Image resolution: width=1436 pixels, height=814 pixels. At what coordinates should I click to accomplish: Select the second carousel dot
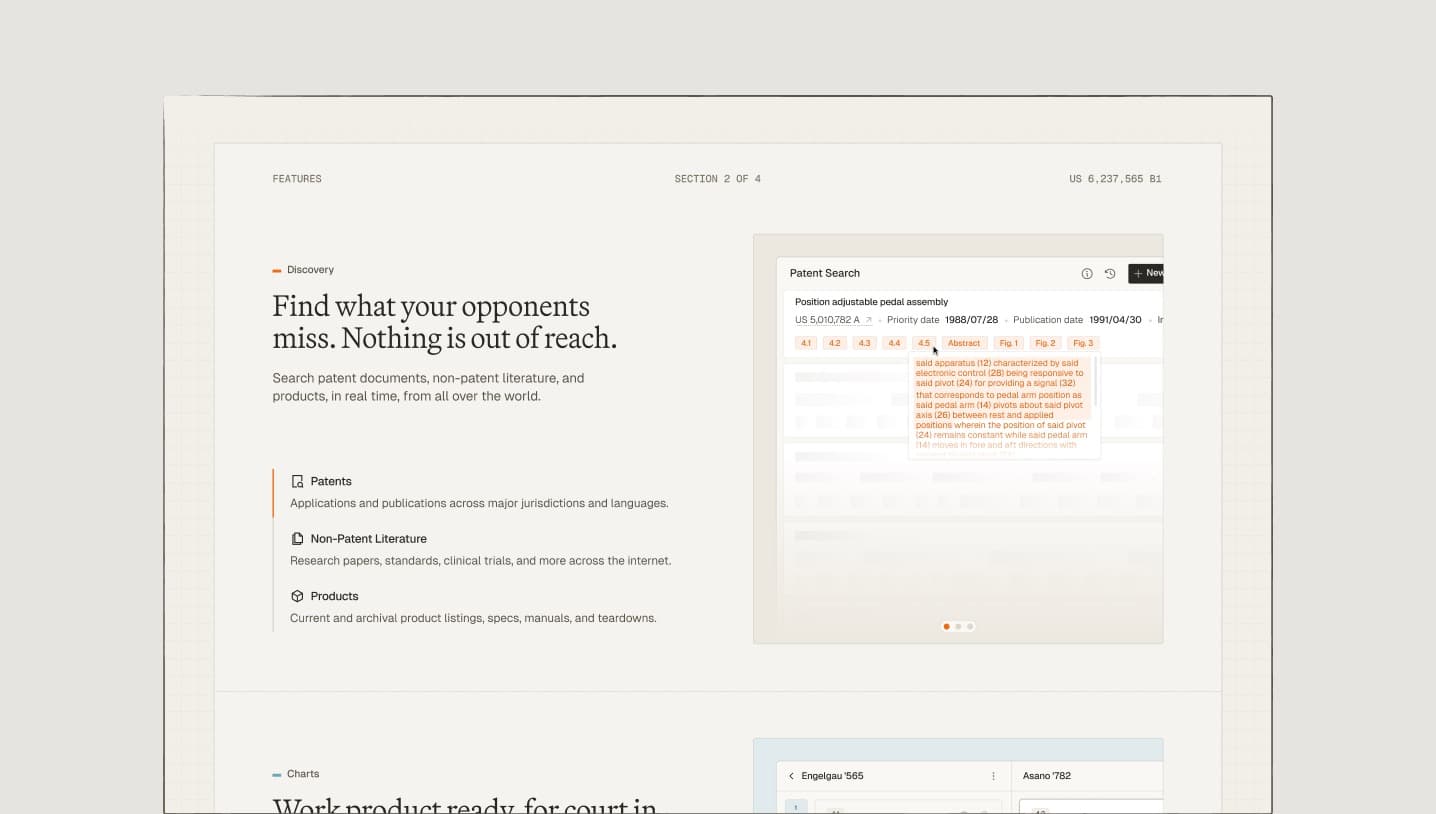point(958,627)
